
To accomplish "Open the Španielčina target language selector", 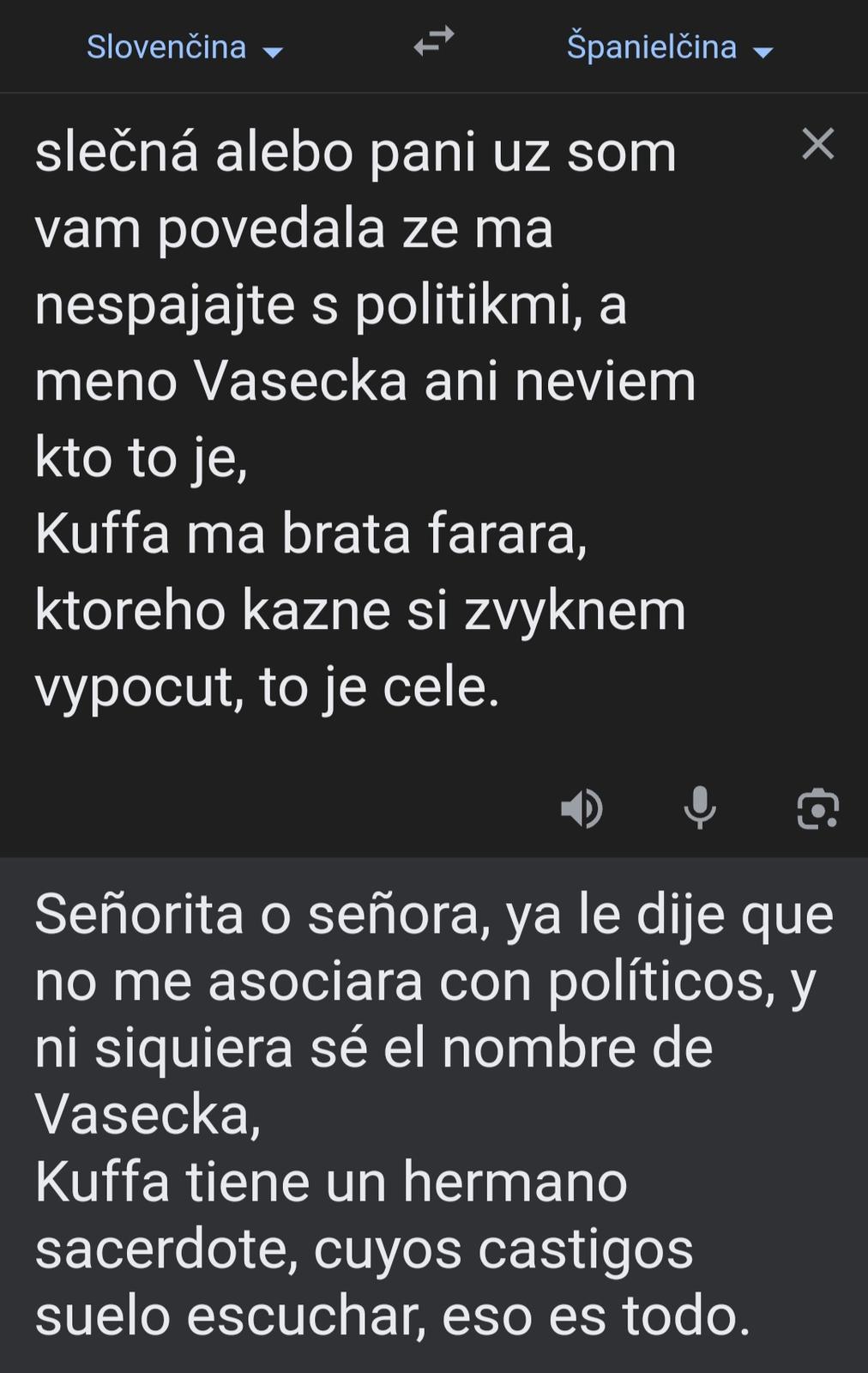I will click(651, 47).
